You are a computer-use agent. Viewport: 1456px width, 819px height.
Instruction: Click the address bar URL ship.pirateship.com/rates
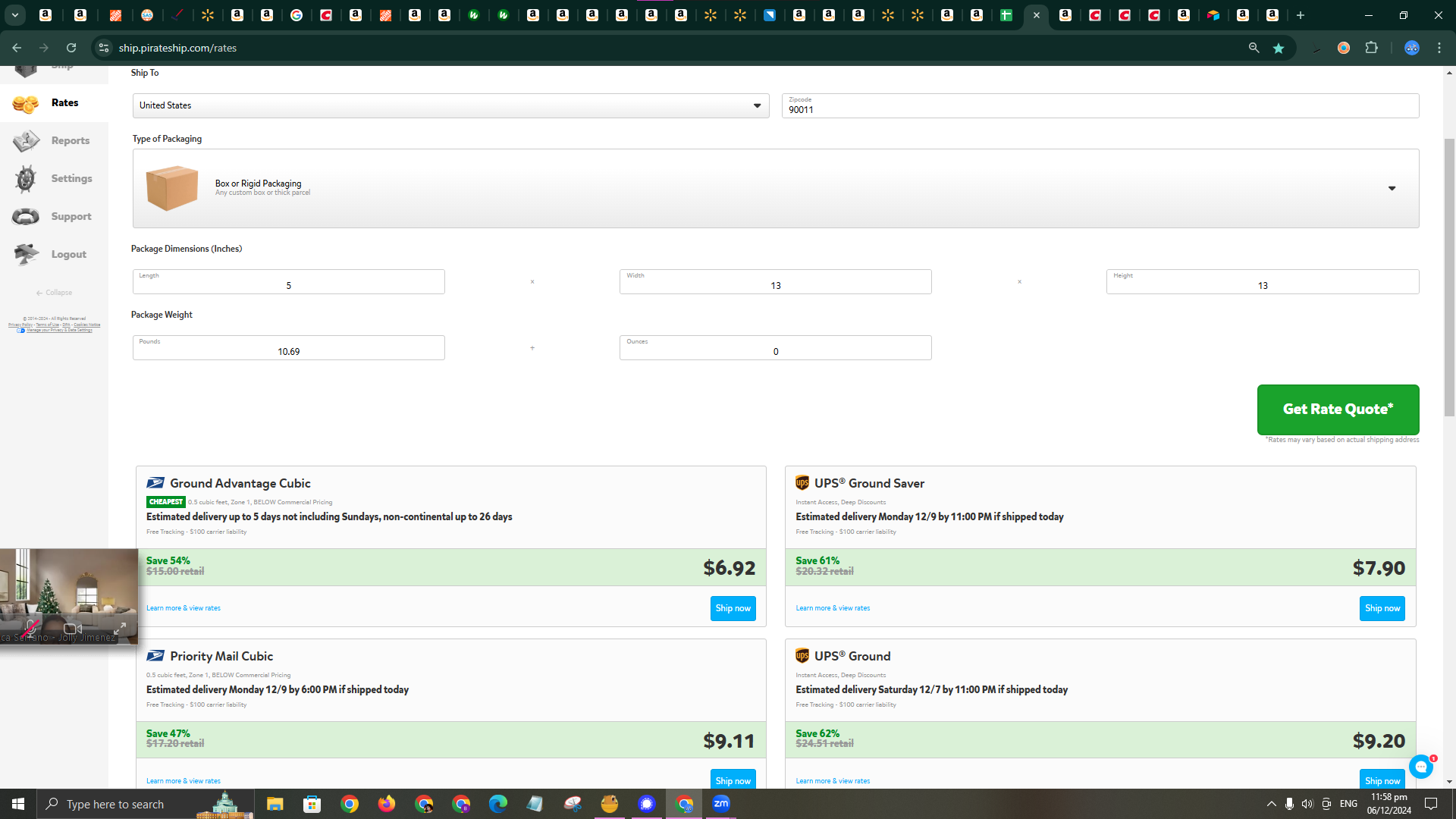point(177,48)
